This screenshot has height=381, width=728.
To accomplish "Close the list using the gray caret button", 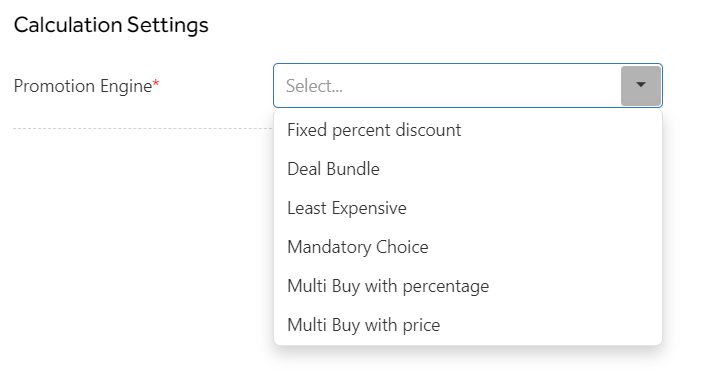I will (x=641, y=85).
